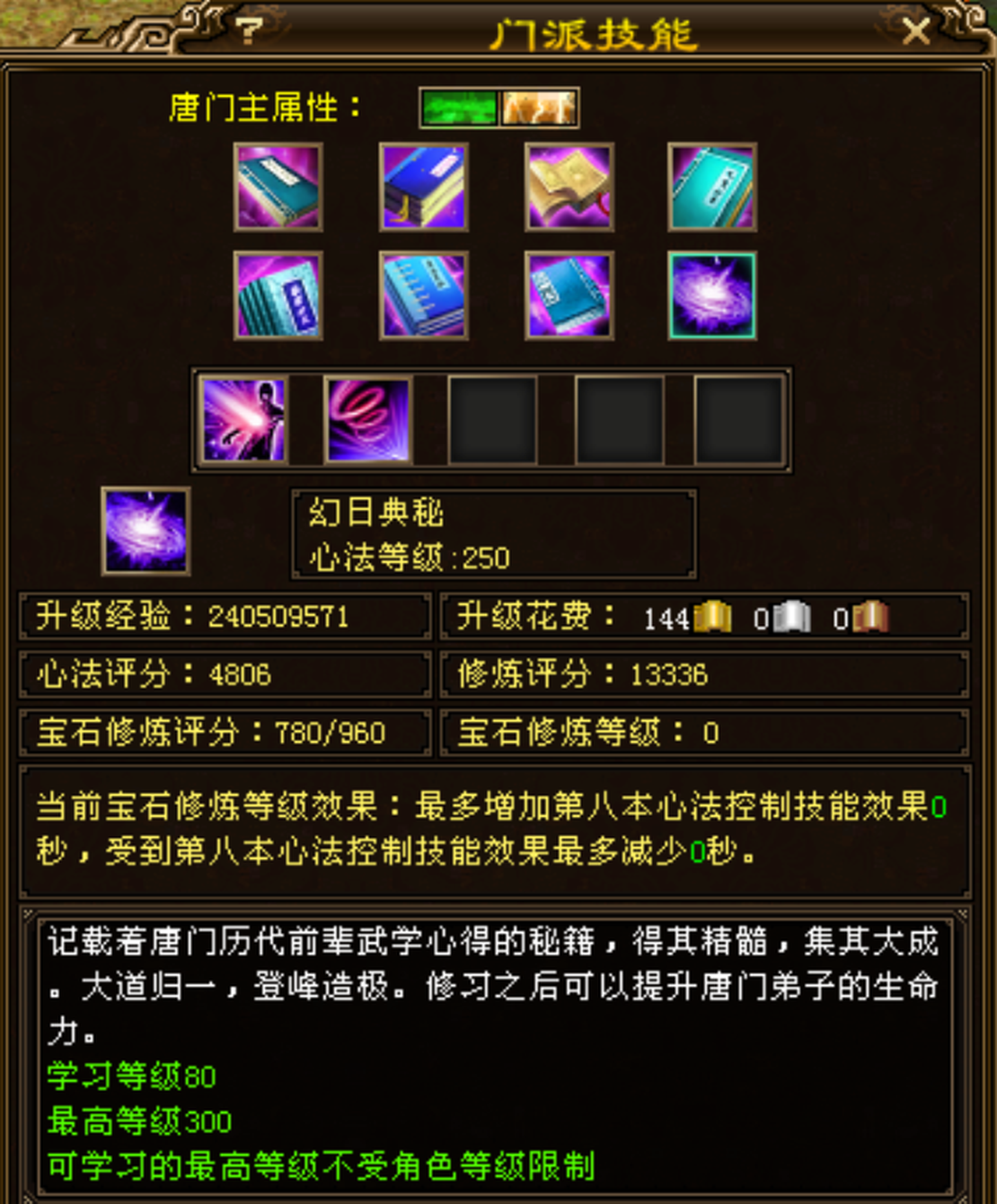Select the blue book on purple burst
Image resolution: width=997 pixels, height=1204 pixels.
(569, 295)
